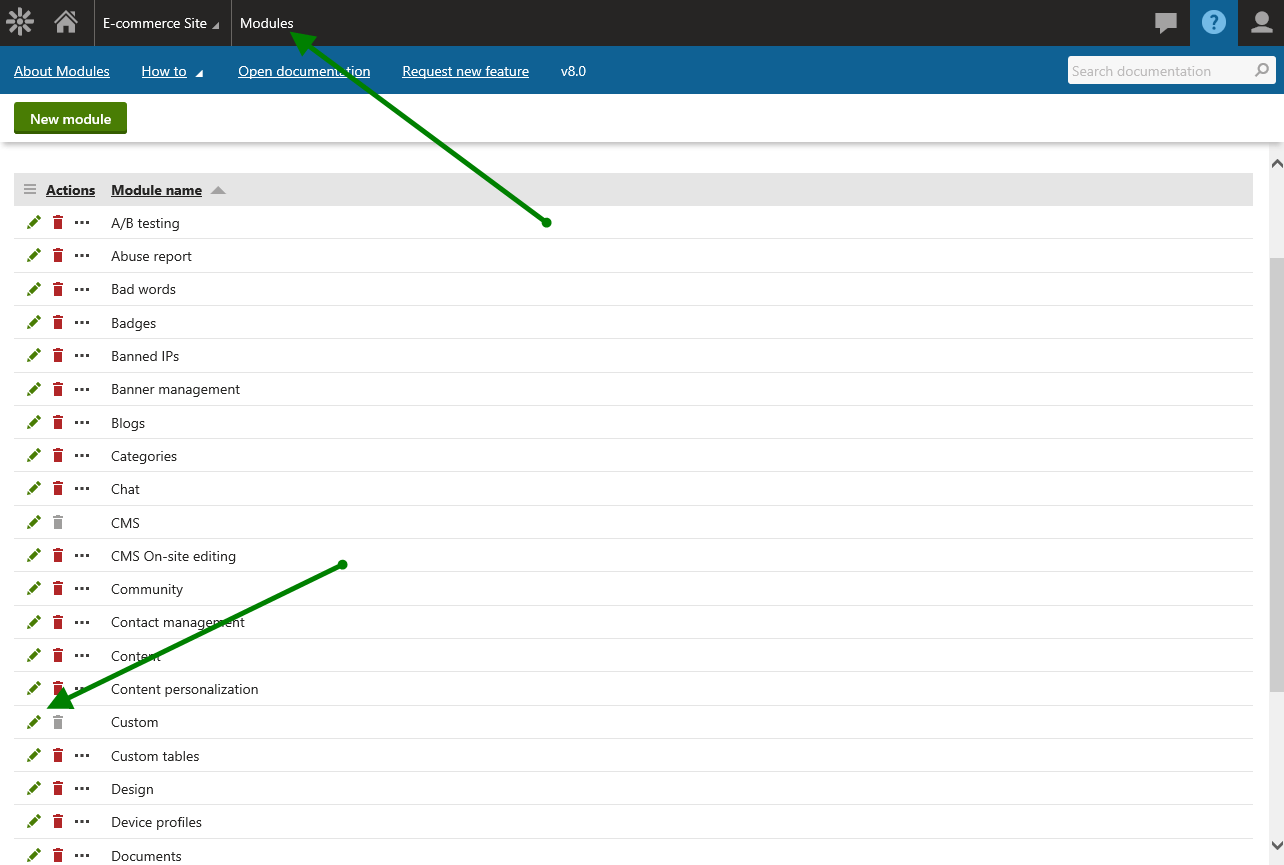Click search magnifier in documentation box

[x=1263, y=71]
